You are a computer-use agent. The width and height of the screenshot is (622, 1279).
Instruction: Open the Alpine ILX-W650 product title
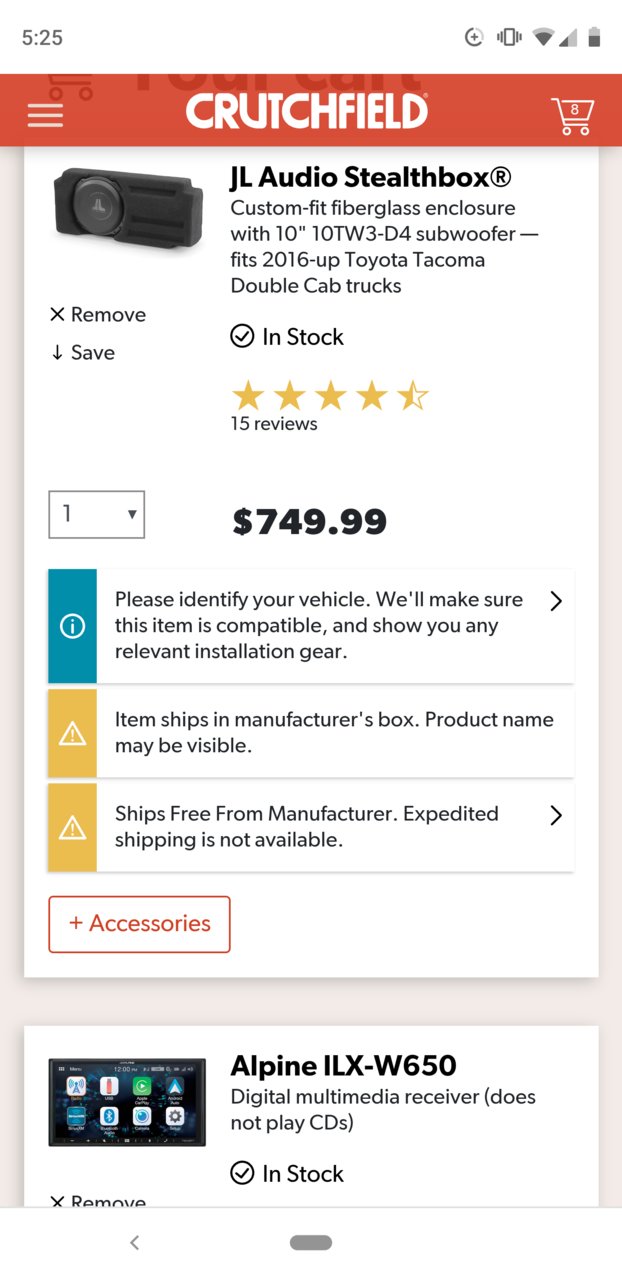343,1065
